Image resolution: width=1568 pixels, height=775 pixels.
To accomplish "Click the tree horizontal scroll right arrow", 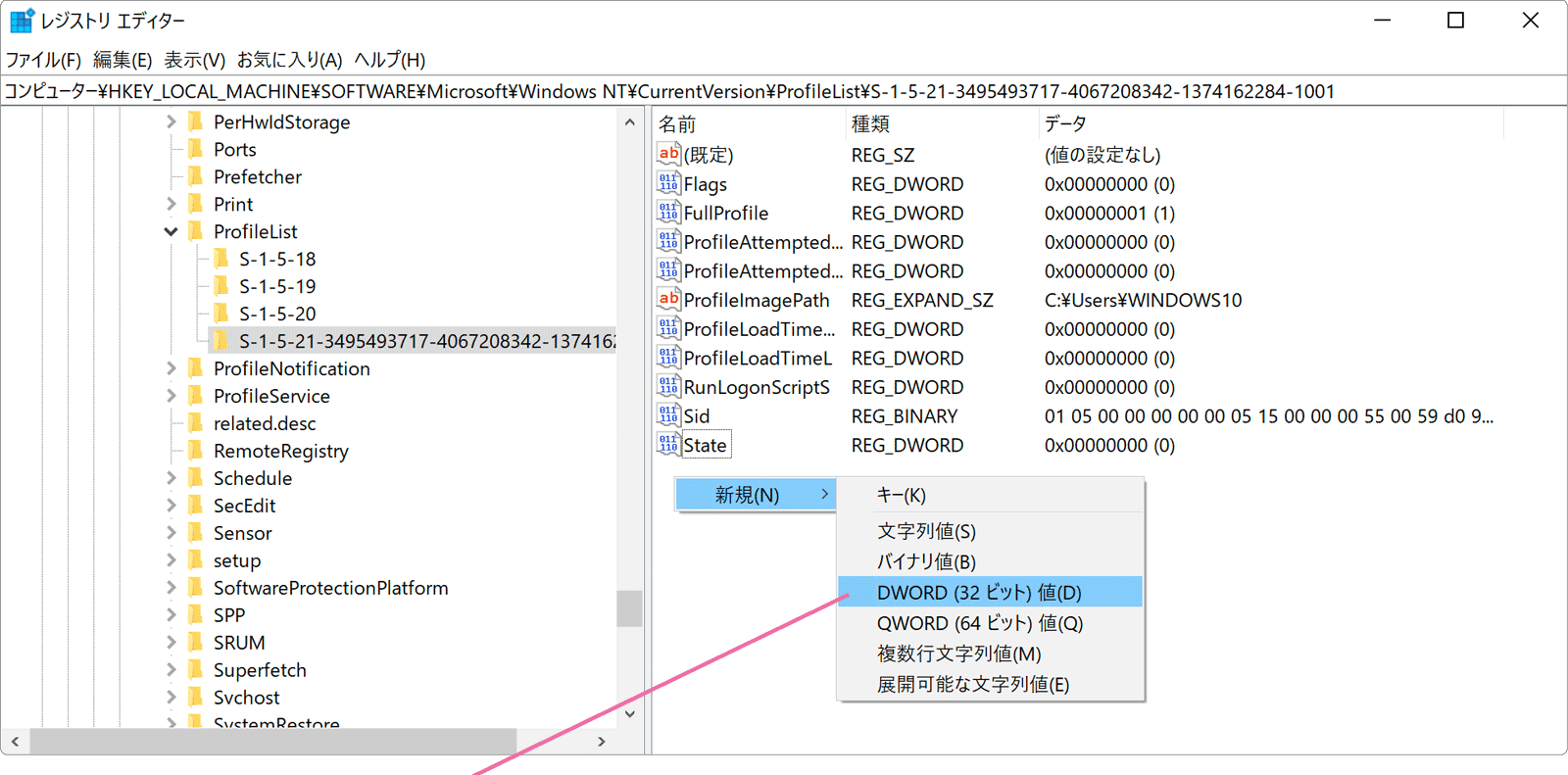I will pyautogui.click(x=602, y=742).
